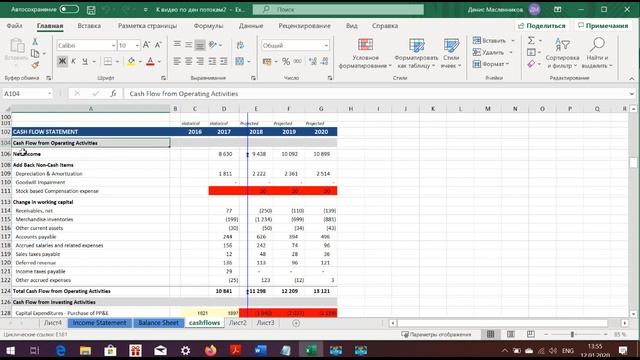Click the zoom slider handle
The image size is (640, 360).
572,334
